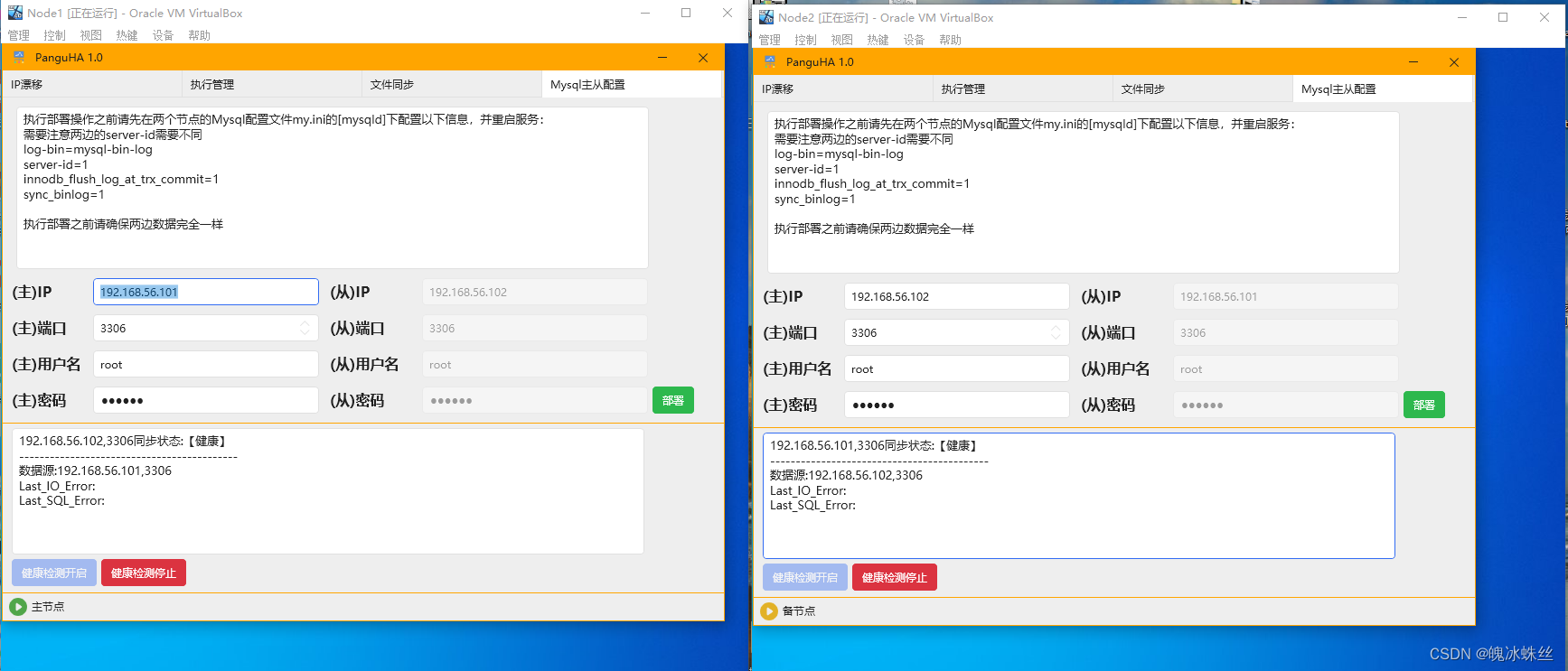Click the (从)IP field 192.168.56.101 in Node2
The image size is (1568, 671).
coord(1286,296)
